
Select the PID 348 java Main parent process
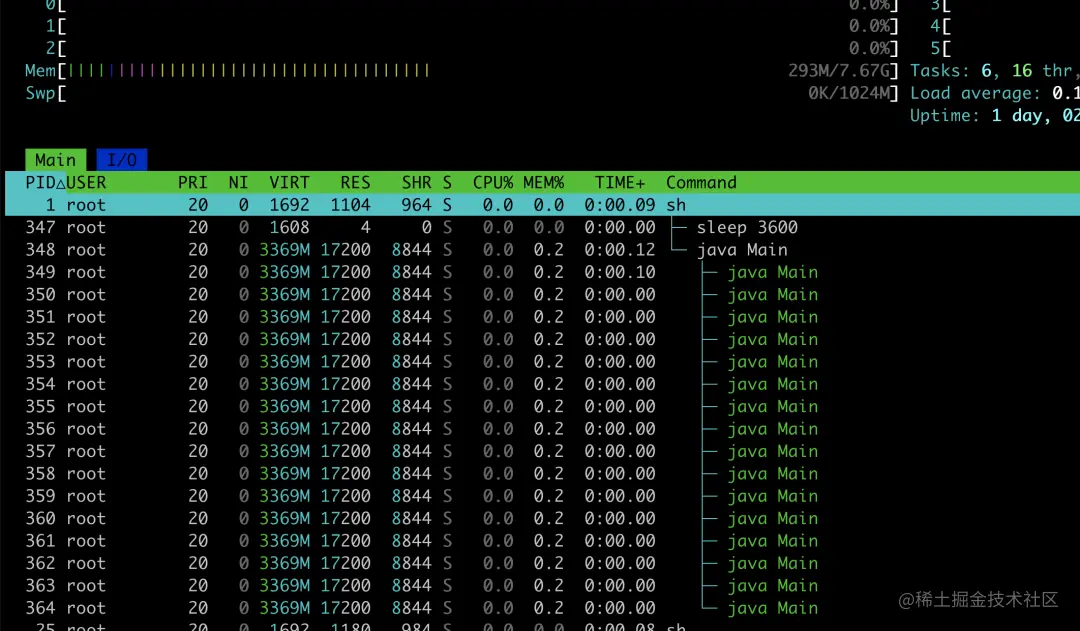click(x=542, y=249)
